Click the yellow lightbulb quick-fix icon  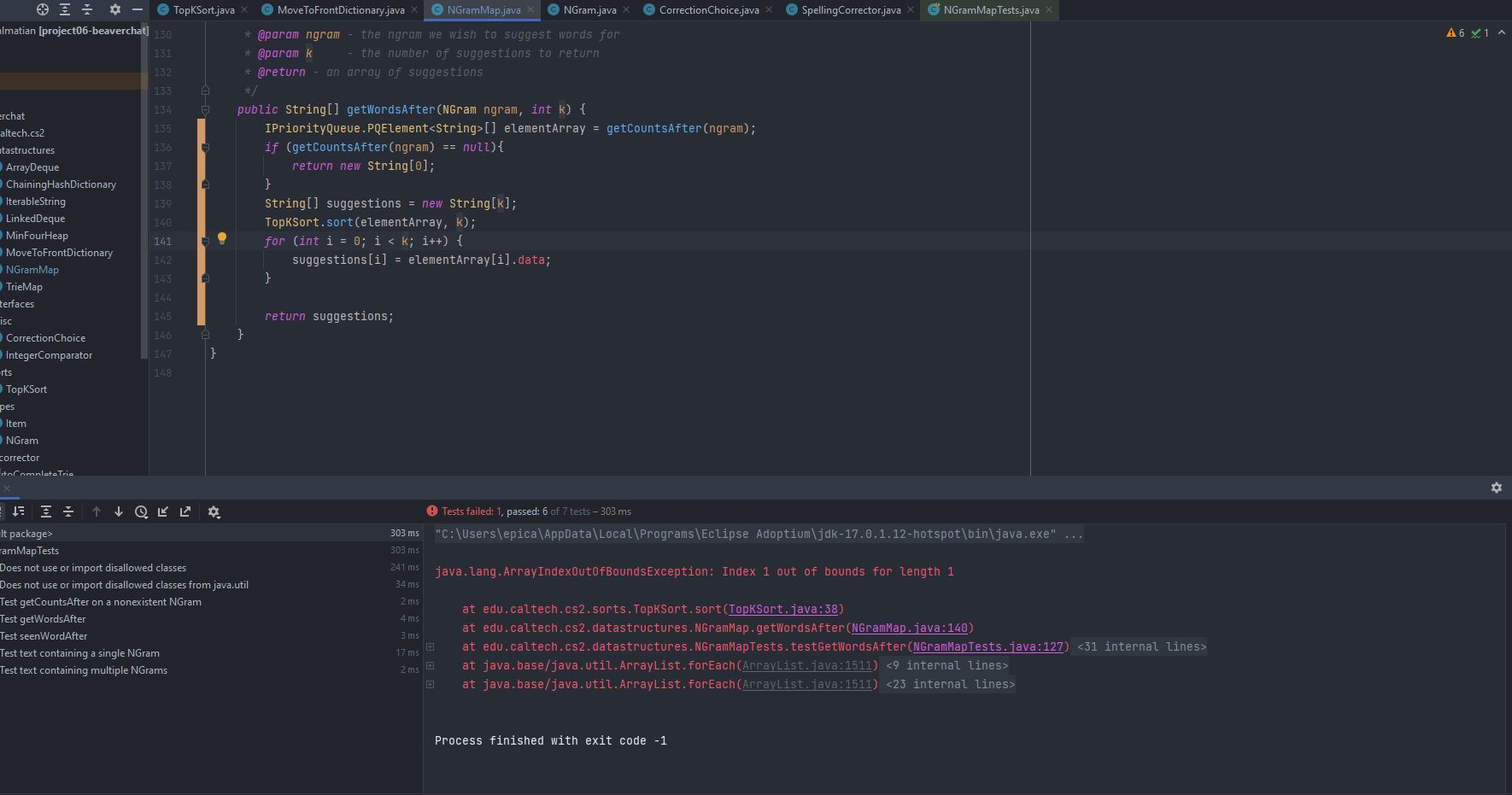click(222, 238)
